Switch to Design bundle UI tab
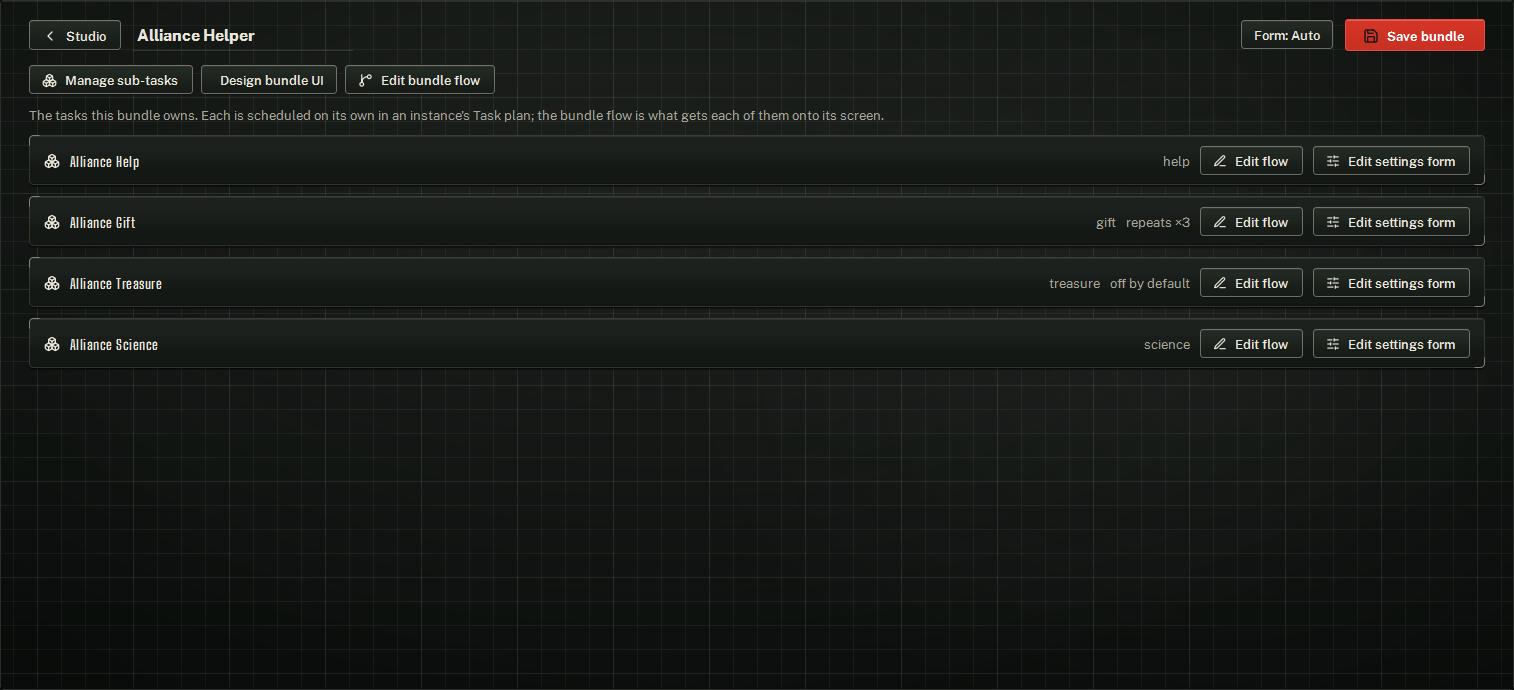The image size is (1514, 690). 269,80
